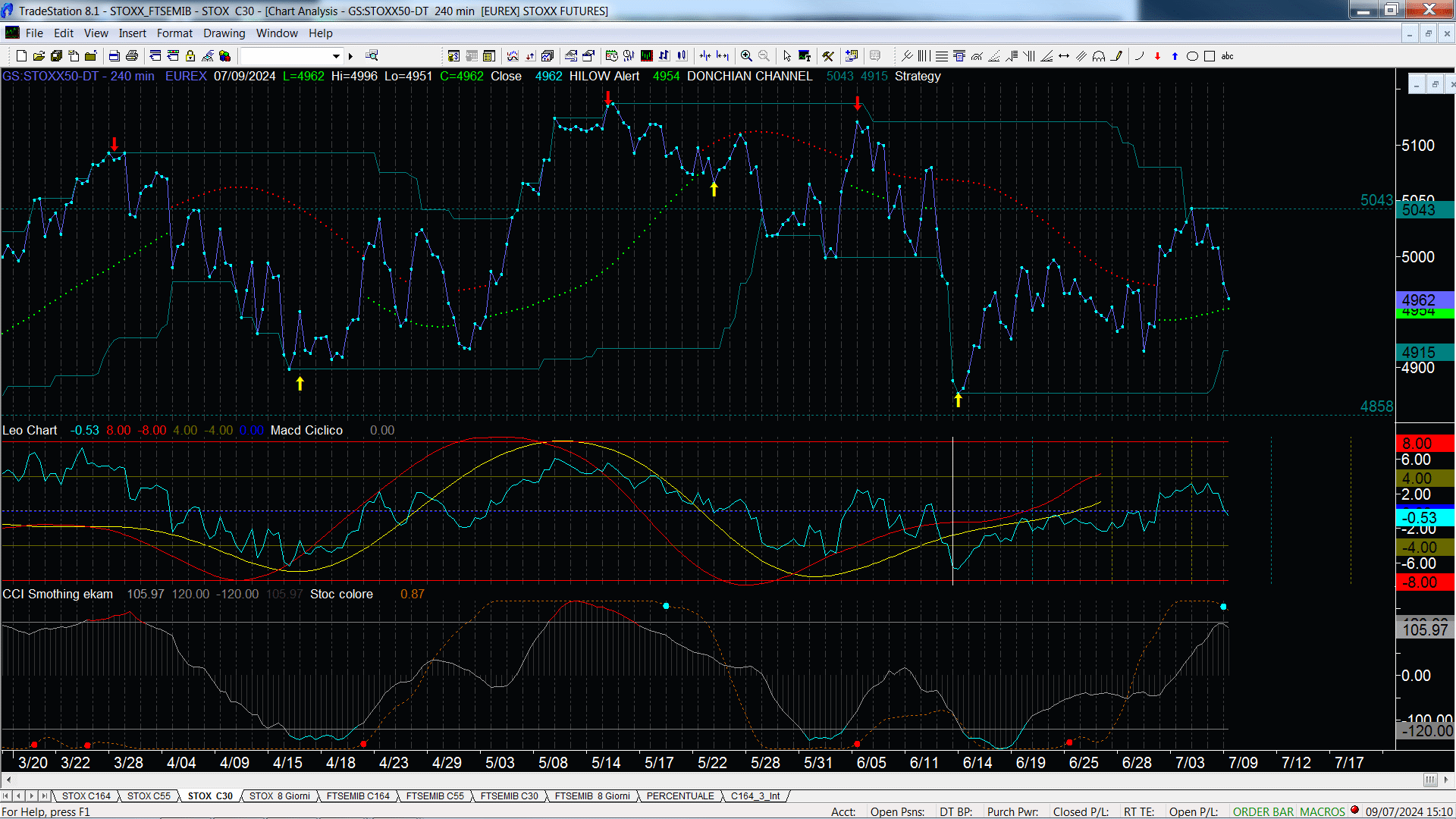
Task: Switch to the FTSEMIB C30 tab
Action: (510, 795)
